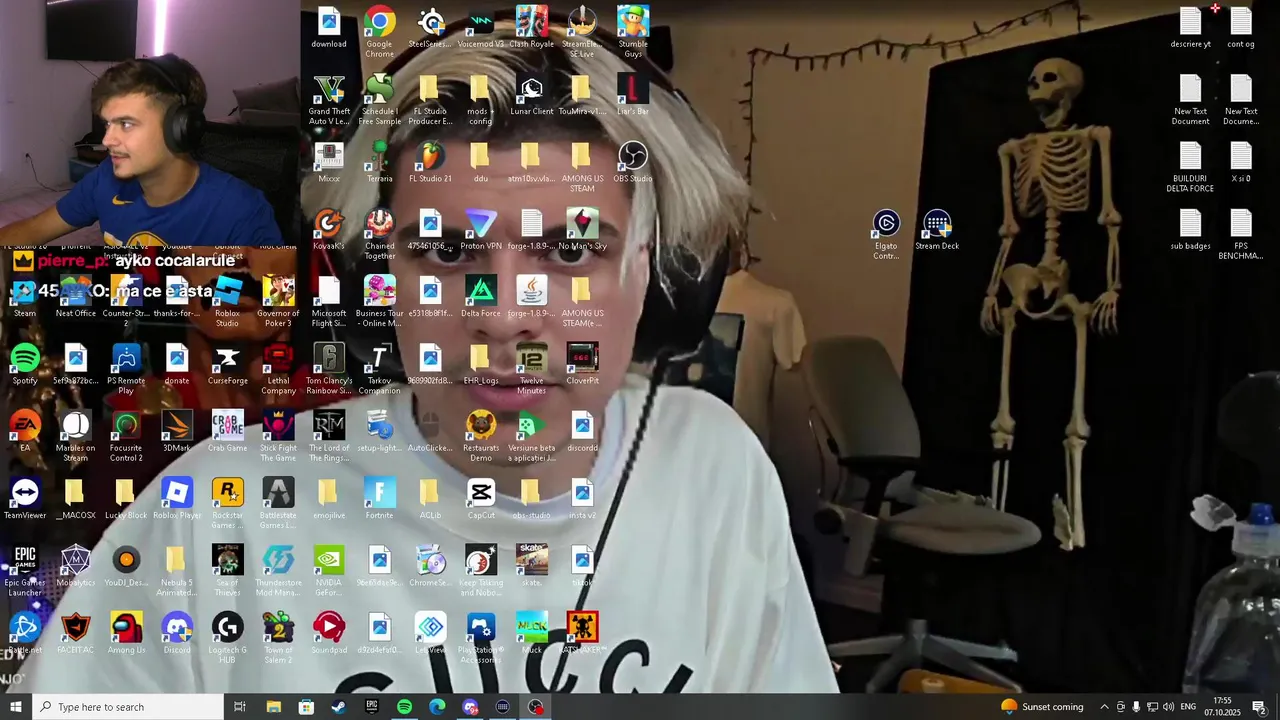Screen dimensions: 1280x720
Task: Select the Stream Deck desktop shortcut
Action: coord(937,229)
